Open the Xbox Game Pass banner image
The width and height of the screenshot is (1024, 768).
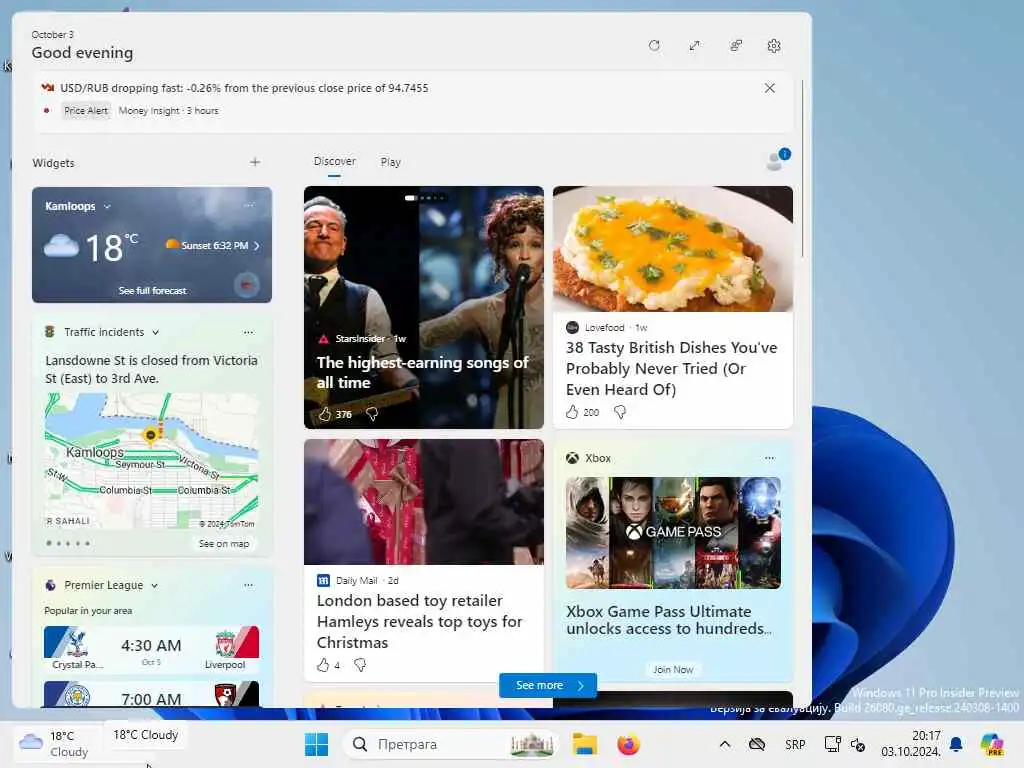(673, 533)
